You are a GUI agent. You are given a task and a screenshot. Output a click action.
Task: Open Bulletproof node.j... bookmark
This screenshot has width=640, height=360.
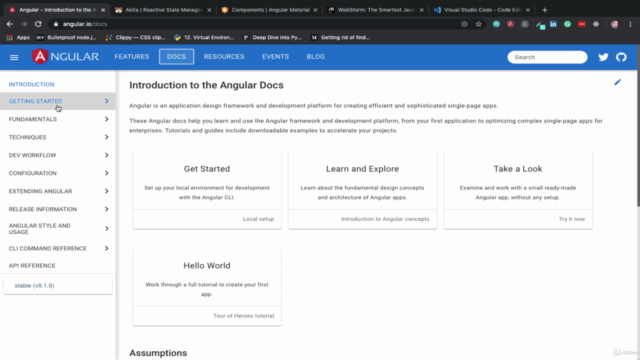pos(67,37)
